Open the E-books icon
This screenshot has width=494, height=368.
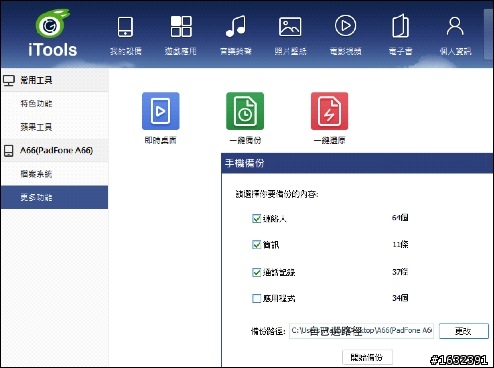(x=400, y=26)
